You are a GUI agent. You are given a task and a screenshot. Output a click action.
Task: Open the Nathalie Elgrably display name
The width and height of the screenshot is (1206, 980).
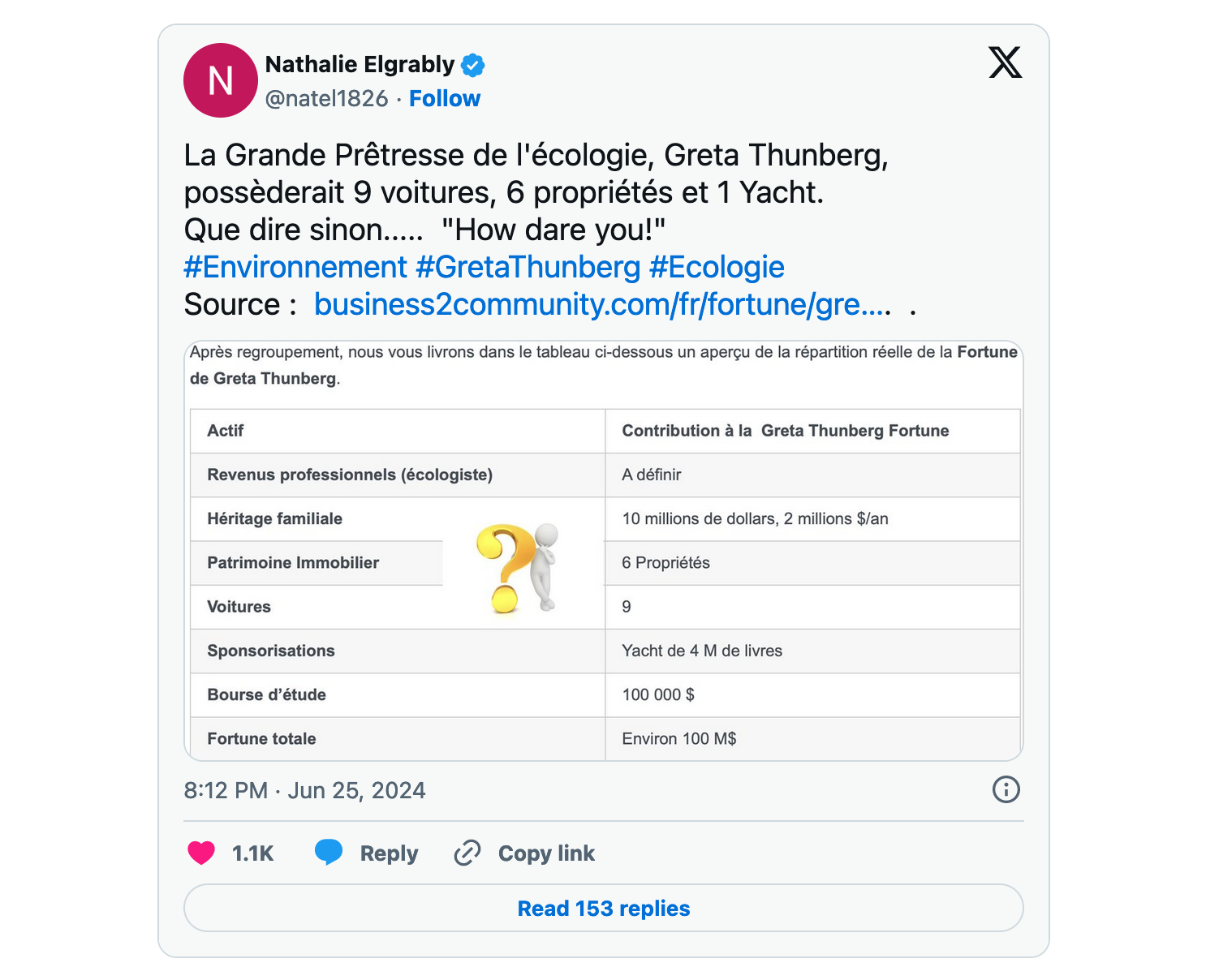coord(360,64)
